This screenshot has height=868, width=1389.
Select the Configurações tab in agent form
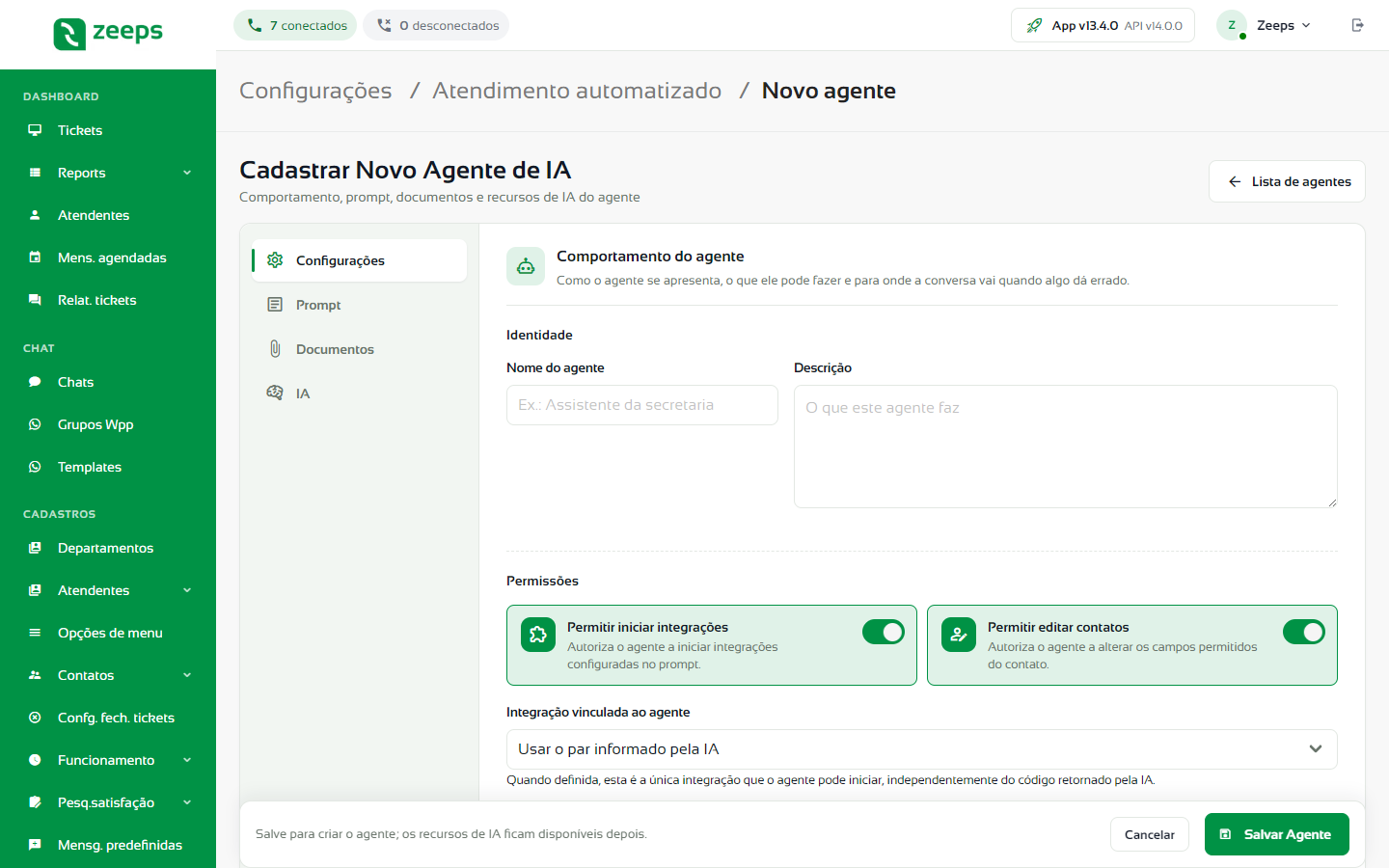click(x=359, y=260)
